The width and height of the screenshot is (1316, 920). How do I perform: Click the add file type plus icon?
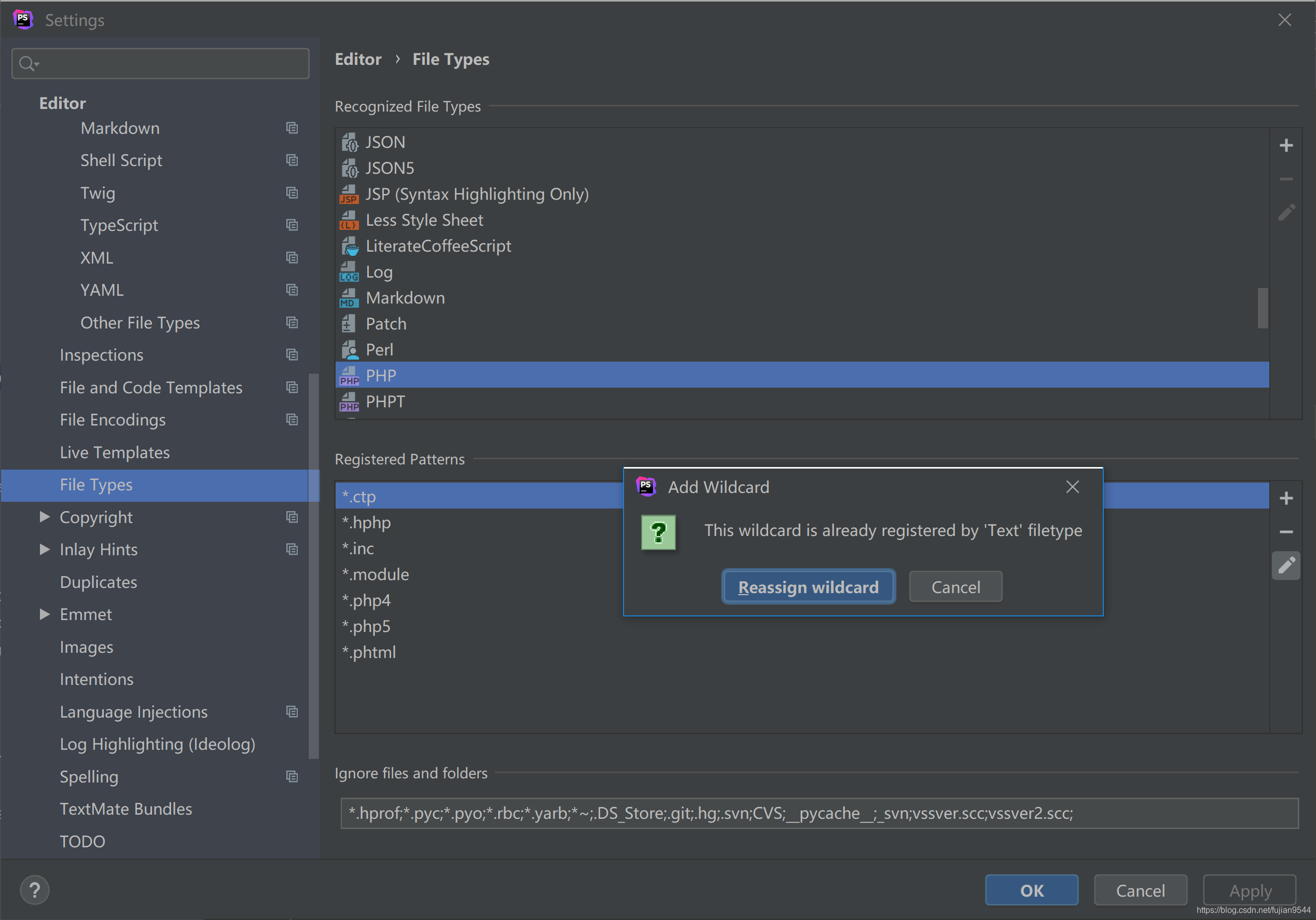pyautogui.click(x=1285, y=145)
